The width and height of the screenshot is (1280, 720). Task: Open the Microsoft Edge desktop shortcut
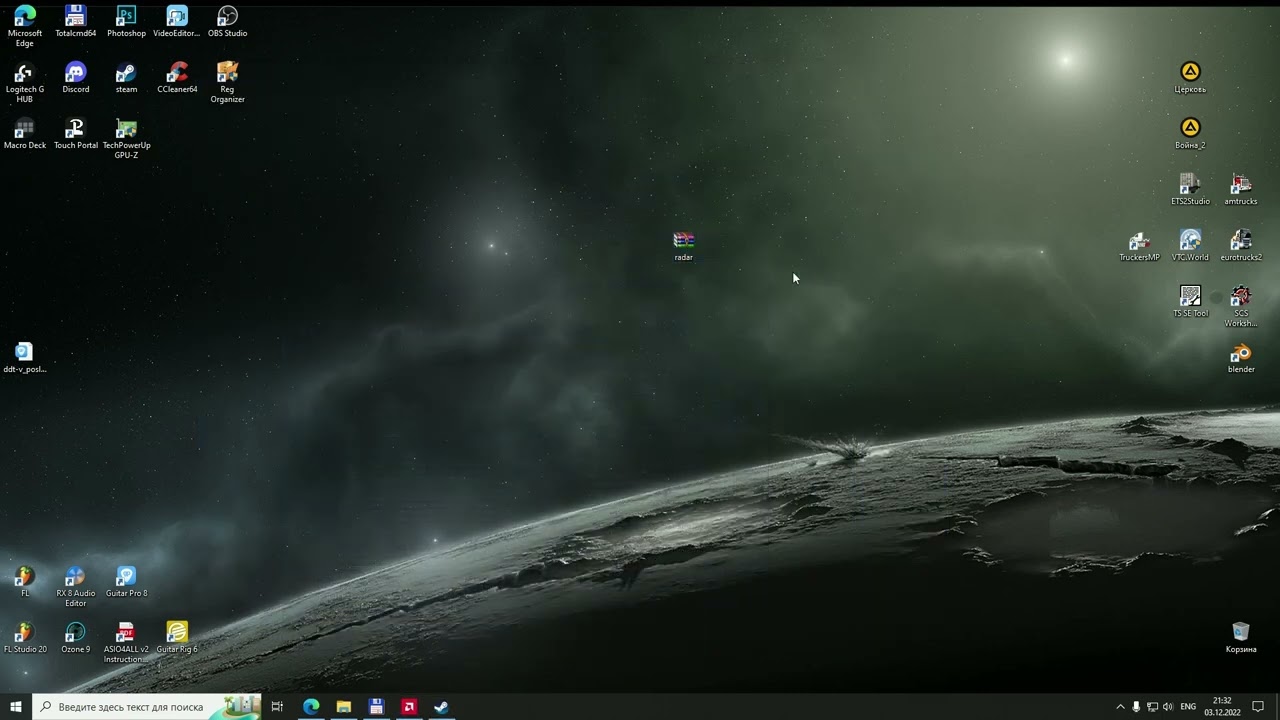pos(25,26)
